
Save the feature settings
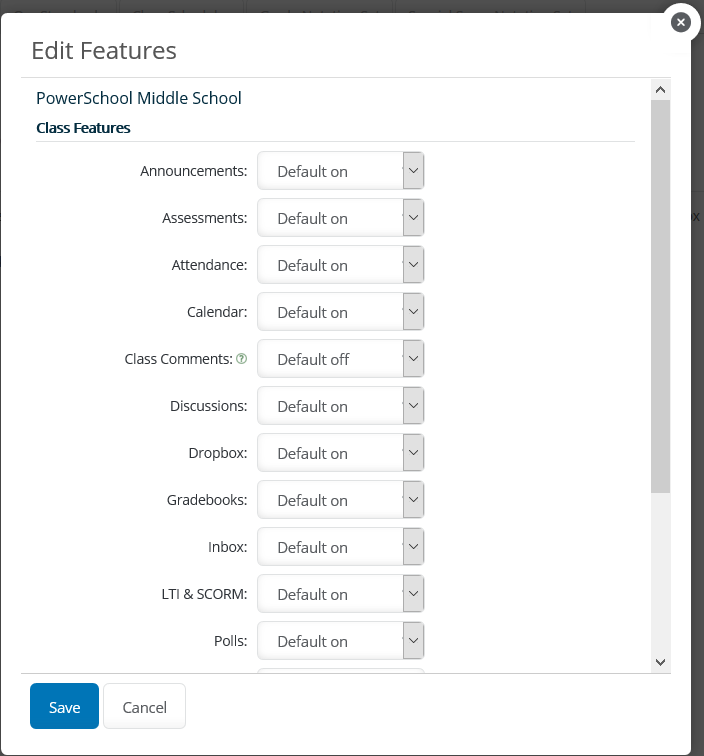(64, 706)
